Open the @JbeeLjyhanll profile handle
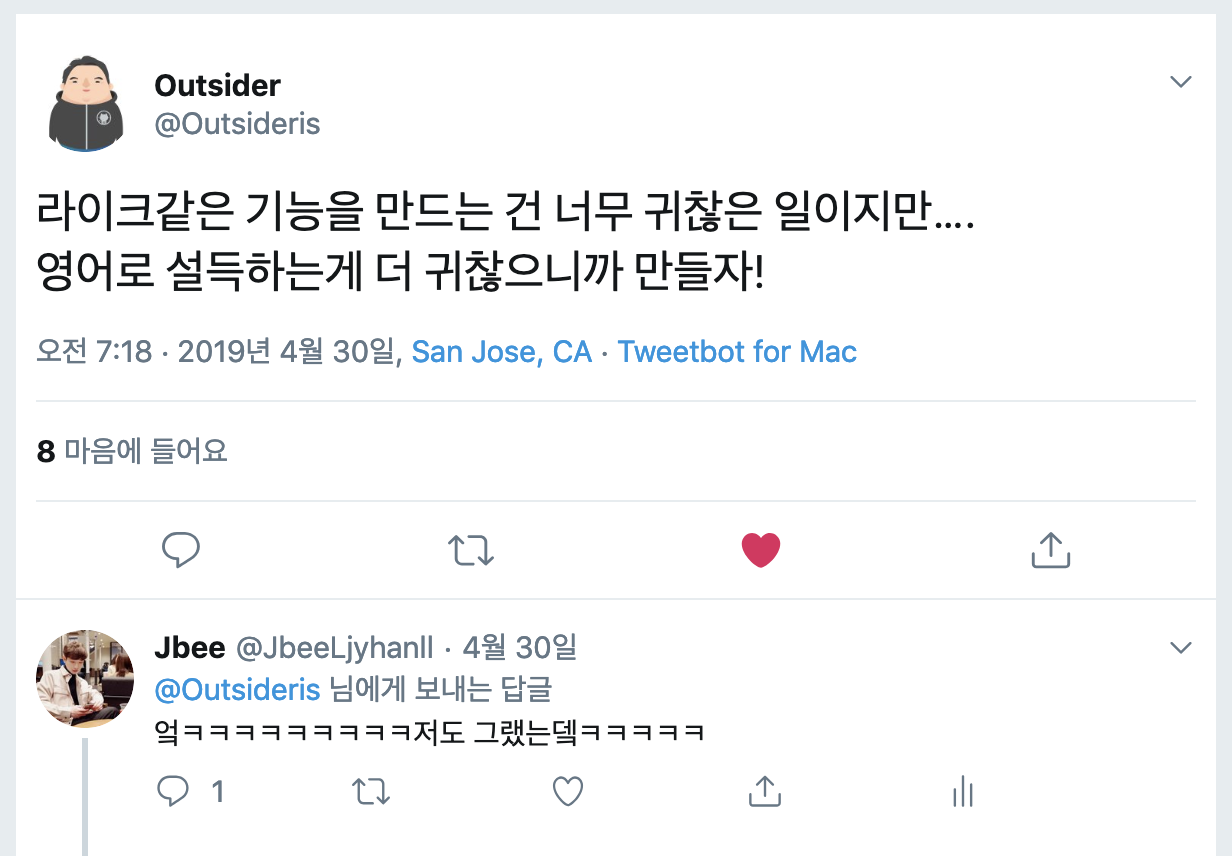The image size is (1232, 856). pyautogui.click(x=335, y=648)
